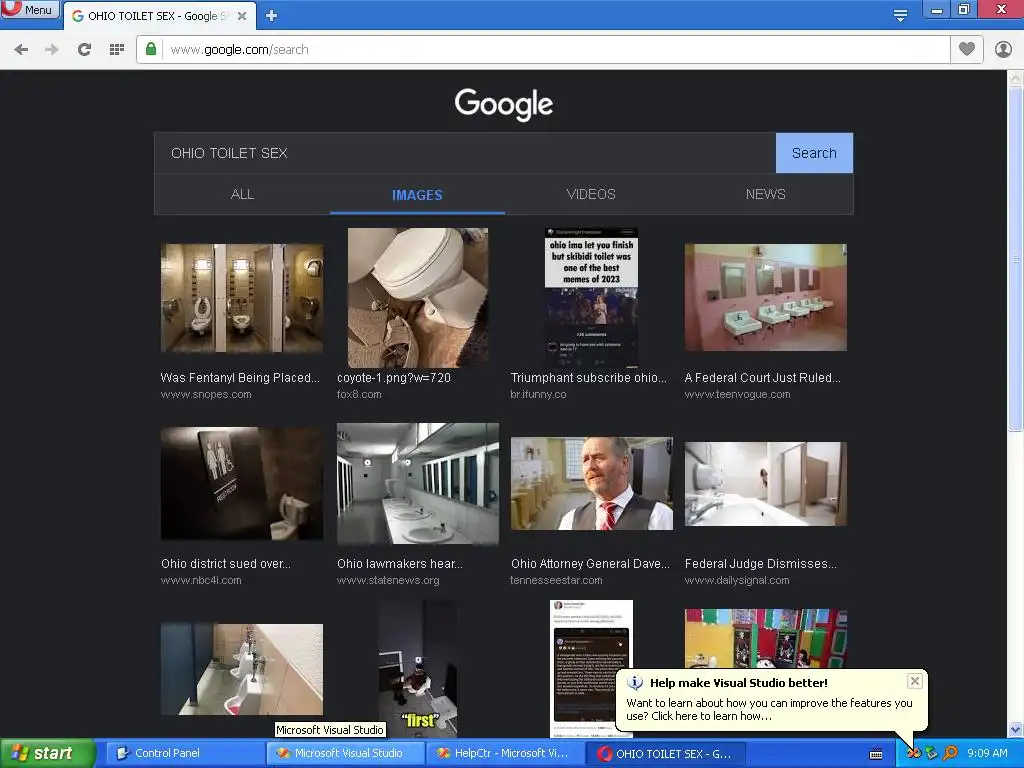Click "Ohio lawmakers hear..." title
The height and width of the screenshot is (768, 1024).
pyautogui.click(x=400, y=564)
